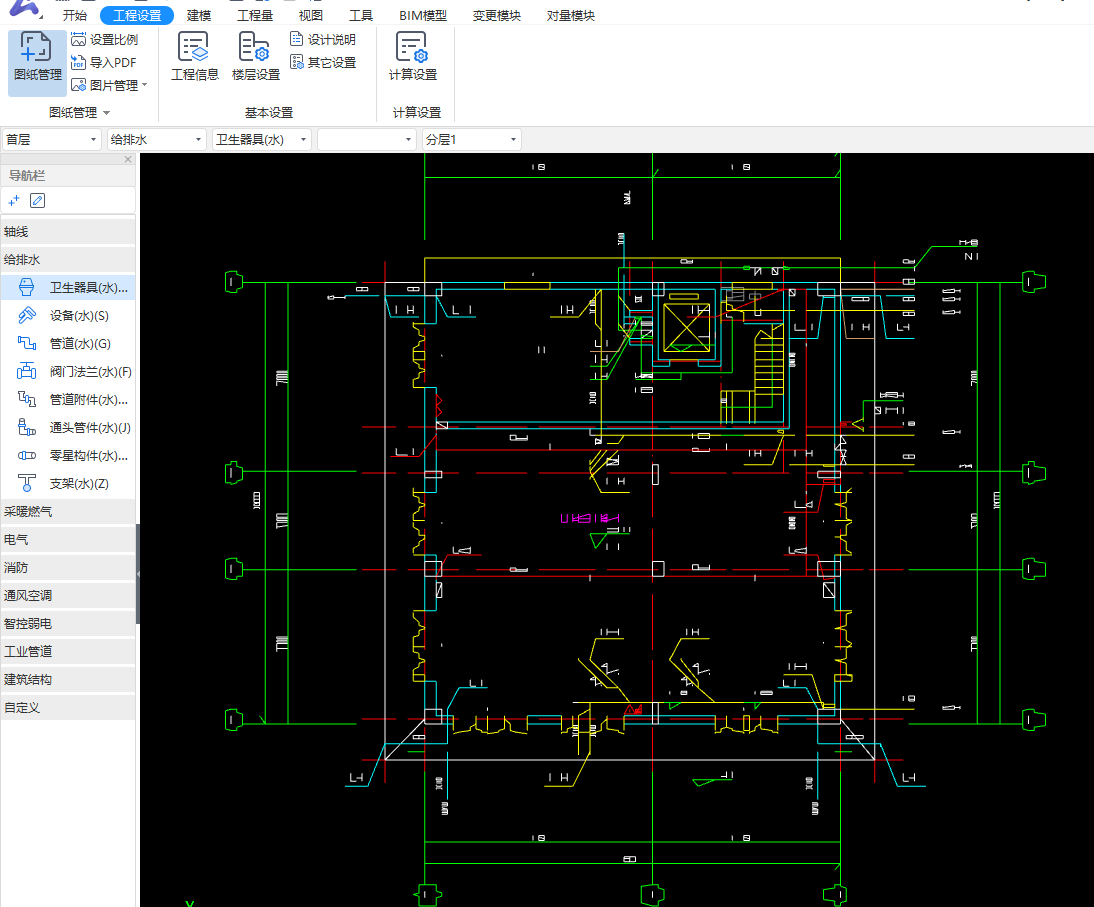
Task: Click the magenta text in drawing center
Action: coord(590,518)
